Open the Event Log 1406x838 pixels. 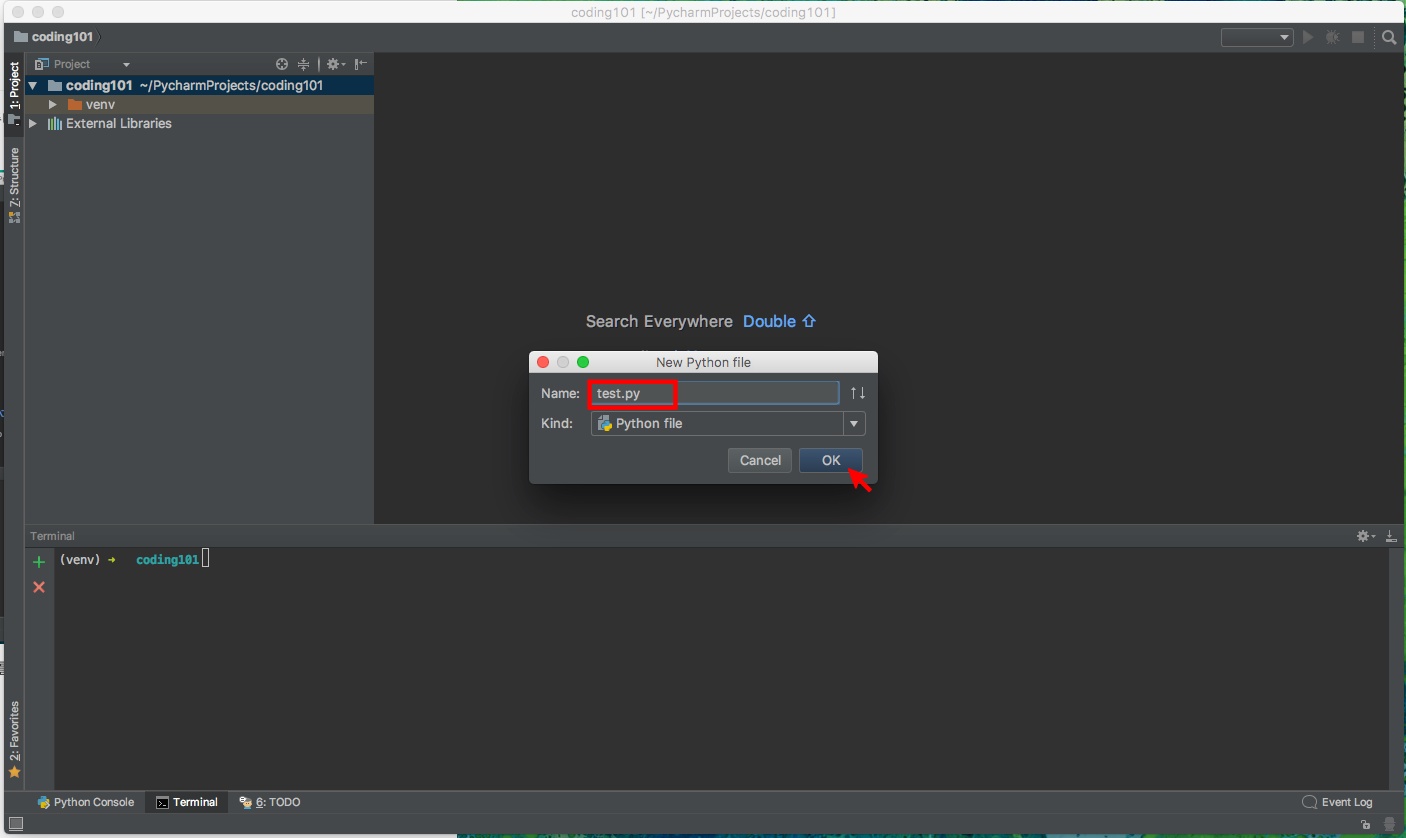[1338, 802]
